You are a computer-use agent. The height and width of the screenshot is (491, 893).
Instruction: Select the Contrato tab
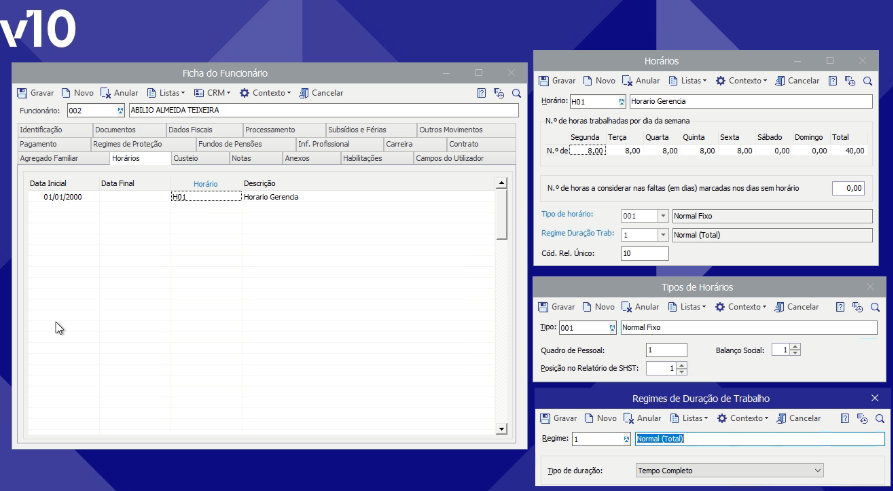click(x=463, y=144)
